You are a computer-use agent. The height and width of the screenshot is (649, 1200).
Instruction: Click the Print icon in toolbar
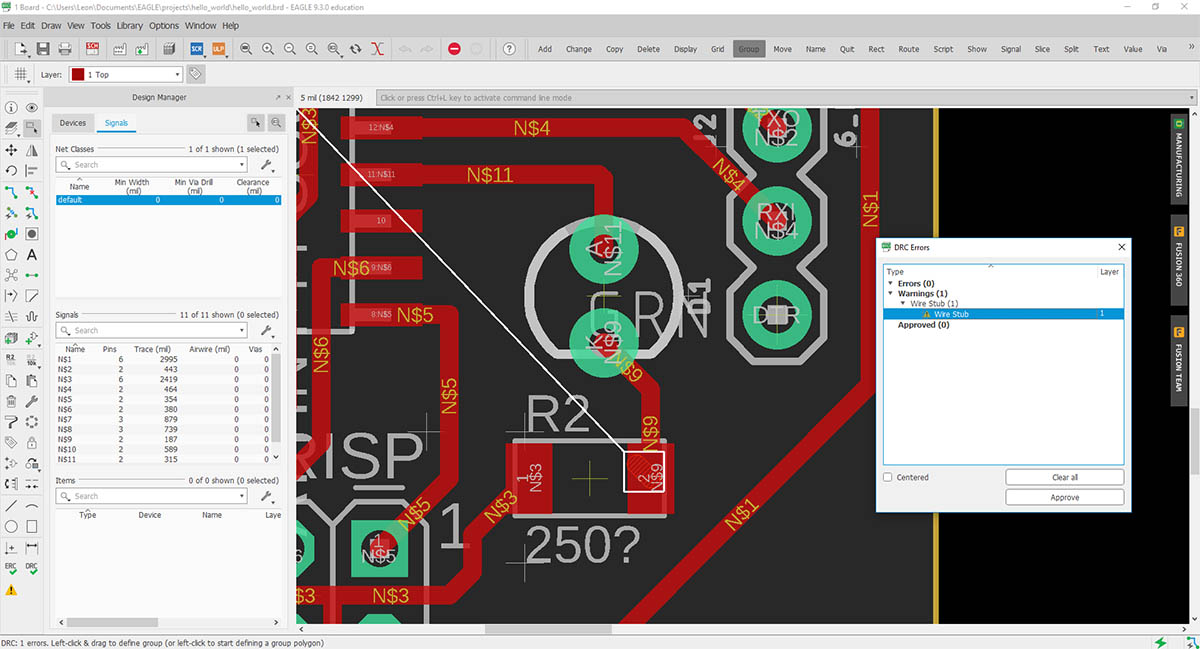tap(67, 49)
